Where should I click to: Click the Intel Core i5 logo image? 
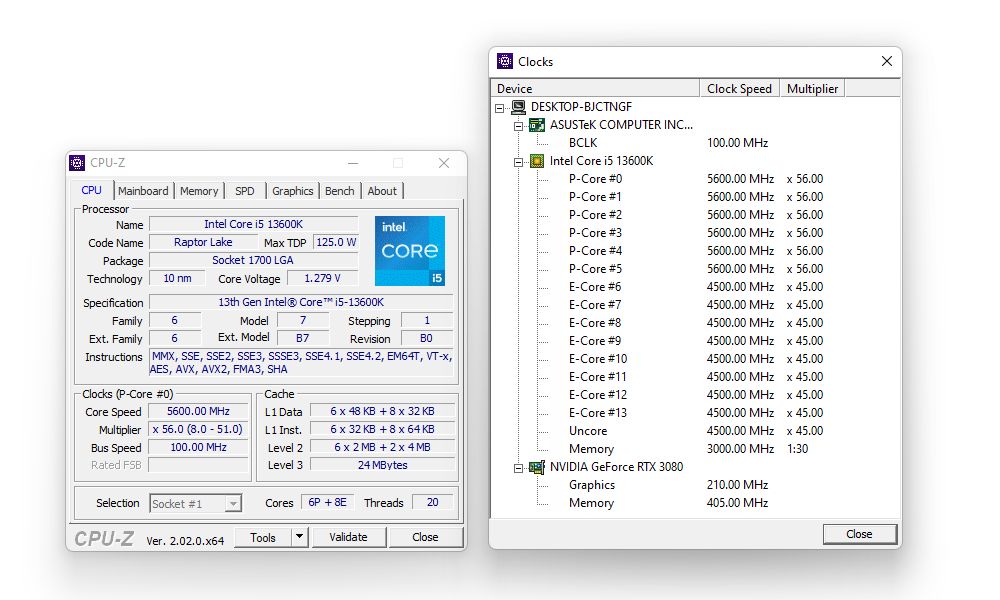[410, 251]
